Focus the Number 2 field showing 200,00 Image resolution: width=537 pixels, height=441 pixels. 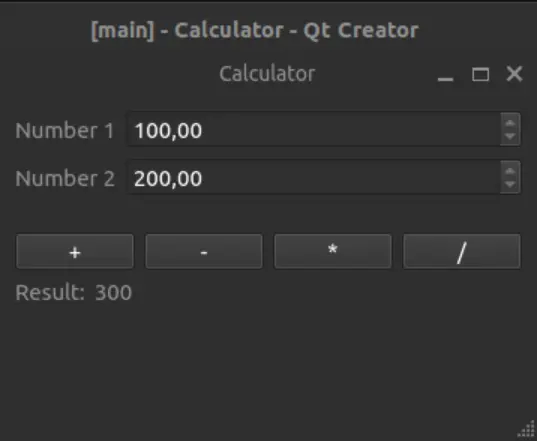[314, 177]
